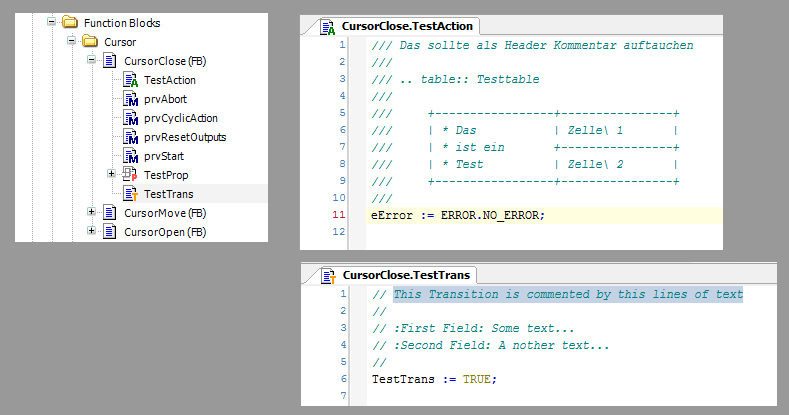The width and height of the screenshot is (789, 415).
Task: Collapse the Function Blocks folder
Action: 51,22
